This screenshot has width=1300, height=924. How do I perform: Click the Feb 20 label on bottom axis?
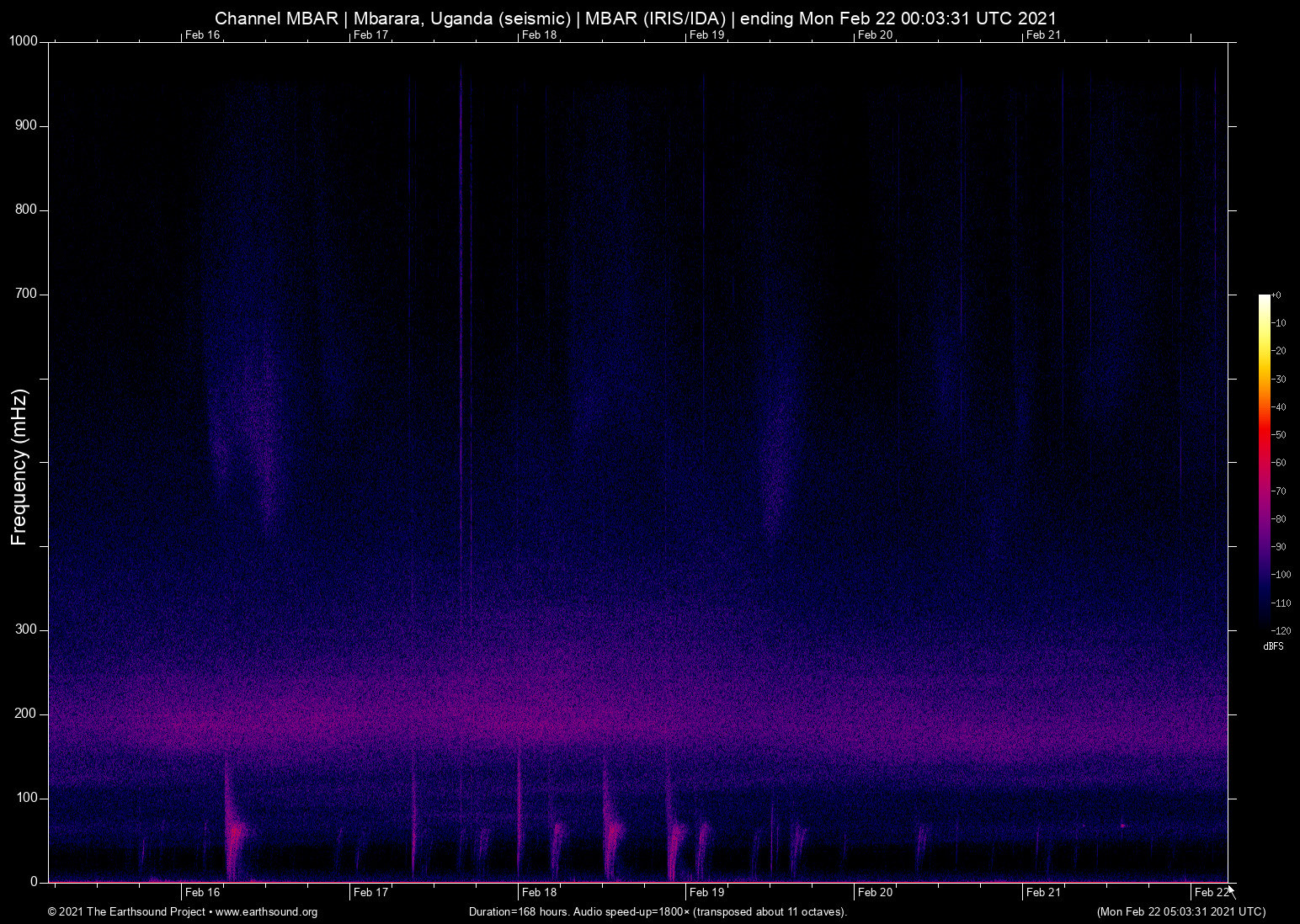(x=875, y=892)
